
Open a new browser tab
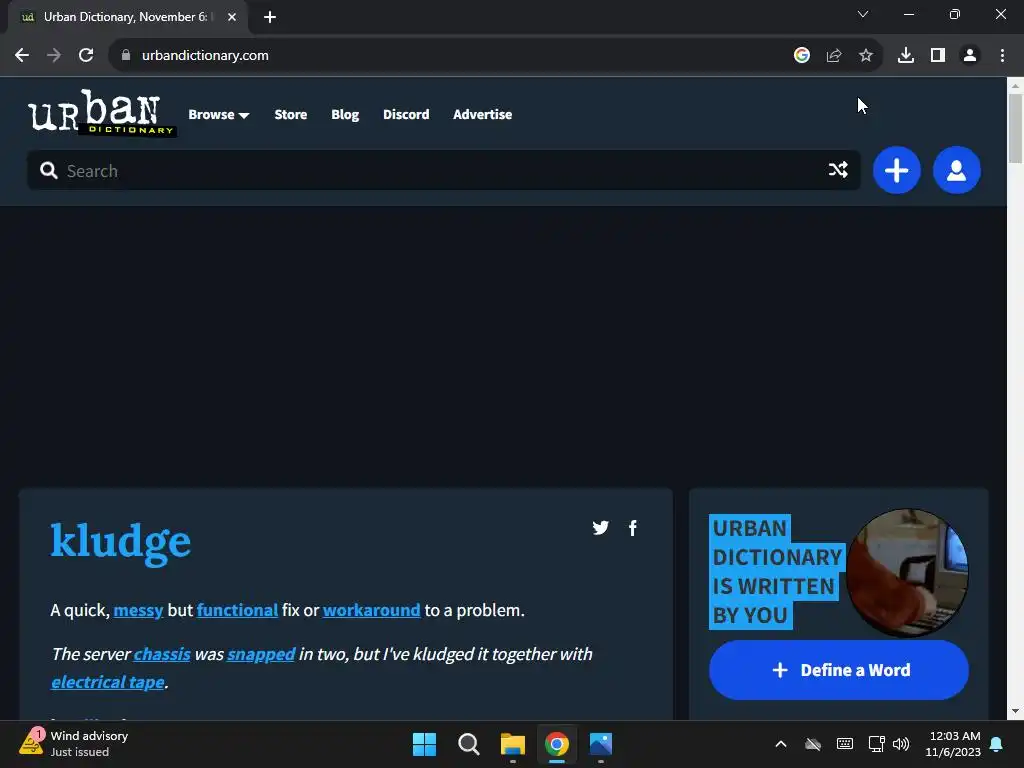click(x=270, y=17)
